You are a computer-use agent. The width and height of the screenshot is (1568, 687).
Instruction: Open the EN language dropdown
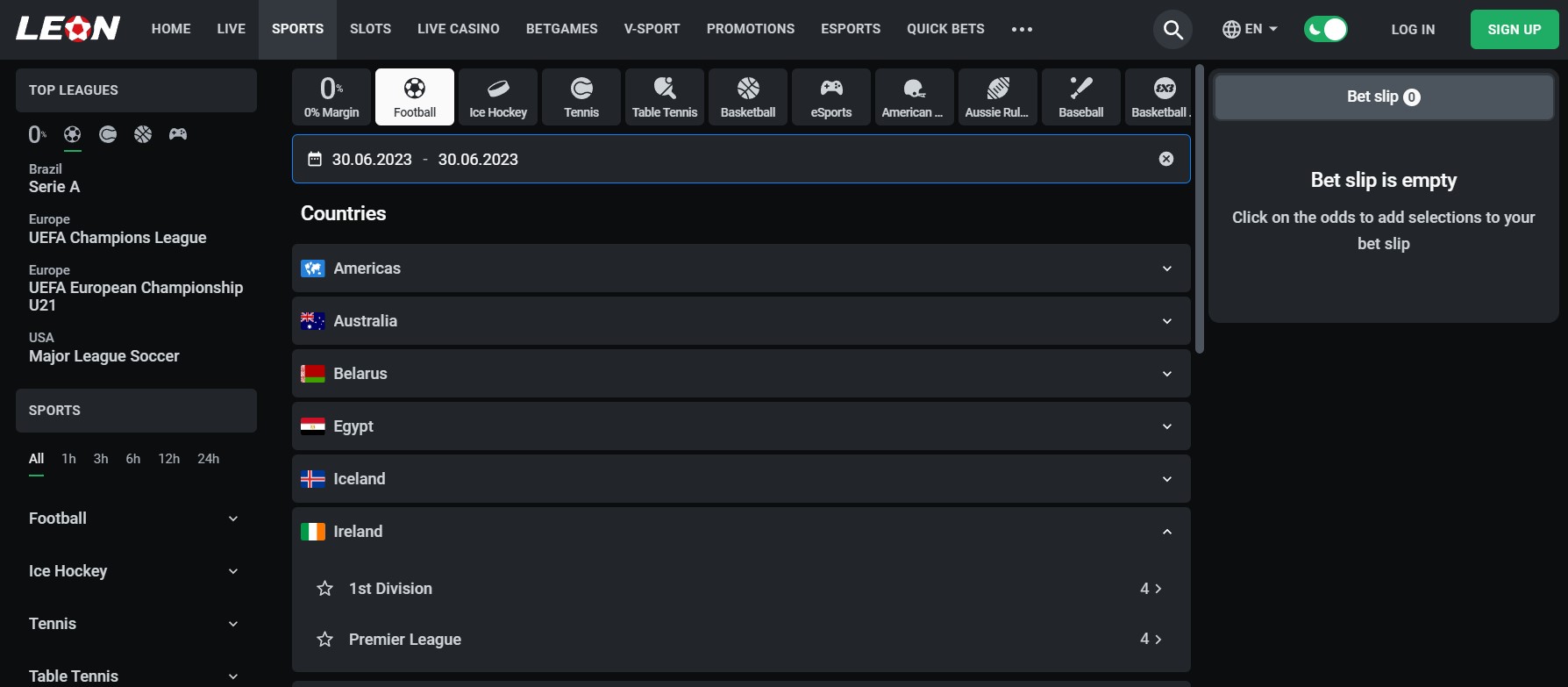[1250, 29]
